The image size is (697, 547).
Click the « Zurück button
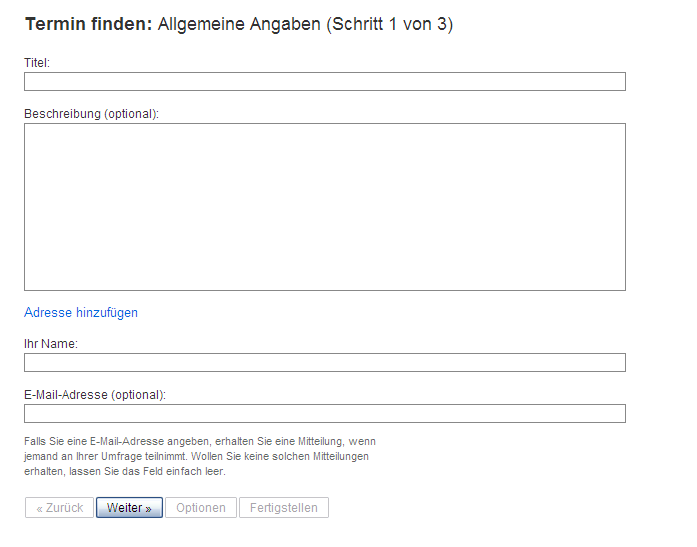(60, 508)
